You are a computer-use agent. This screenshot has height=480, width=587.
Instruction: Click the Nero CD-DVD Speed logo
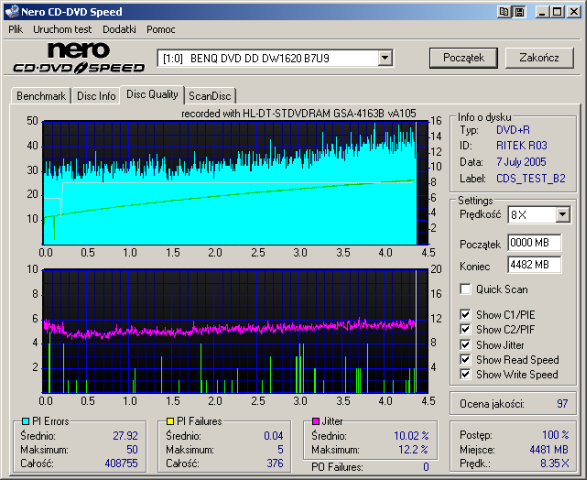(79, 58)
